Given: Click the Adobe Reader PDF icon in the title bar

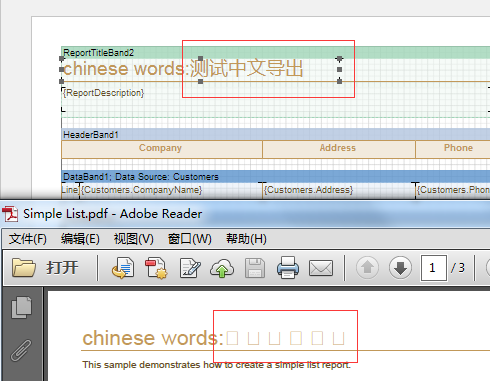Looking at the screenshot, I should (10, 214).
